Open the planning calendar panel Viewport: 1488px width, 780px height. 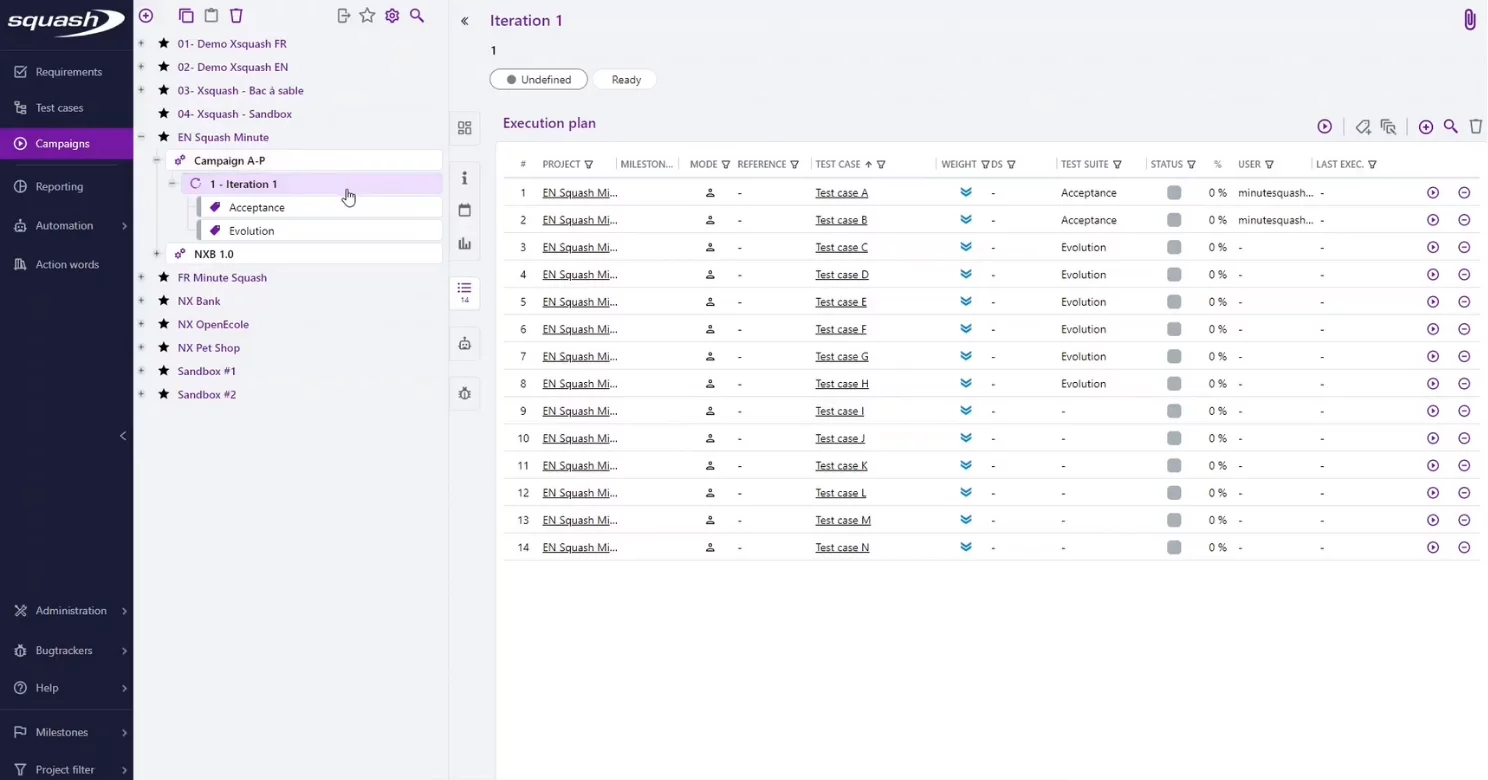click(464, 210)
